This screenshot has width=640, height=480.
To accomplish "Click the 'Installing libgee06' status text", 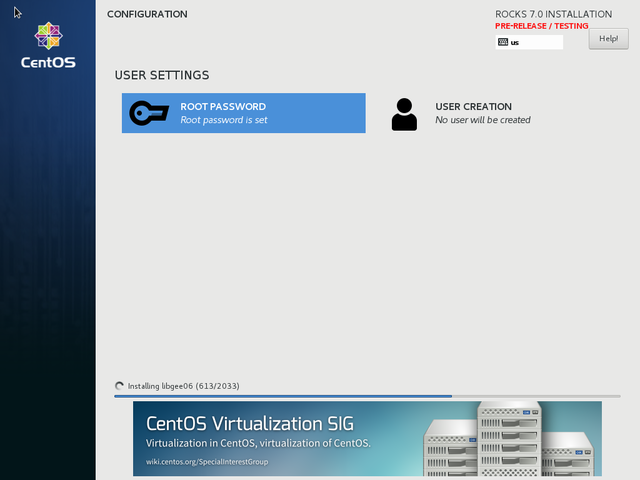I will point(183,386).
